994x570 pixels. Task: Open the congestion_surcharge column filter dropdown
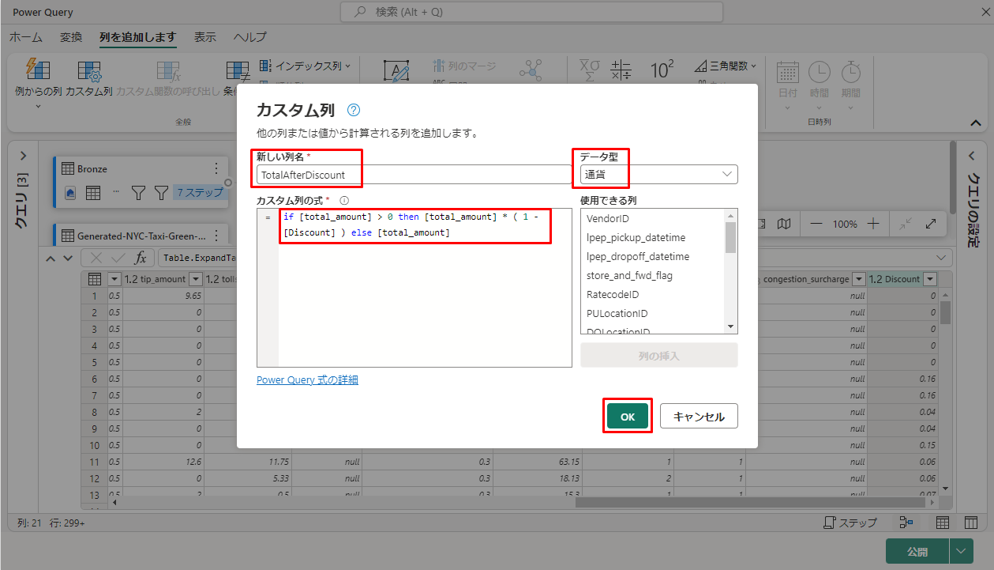859,279
